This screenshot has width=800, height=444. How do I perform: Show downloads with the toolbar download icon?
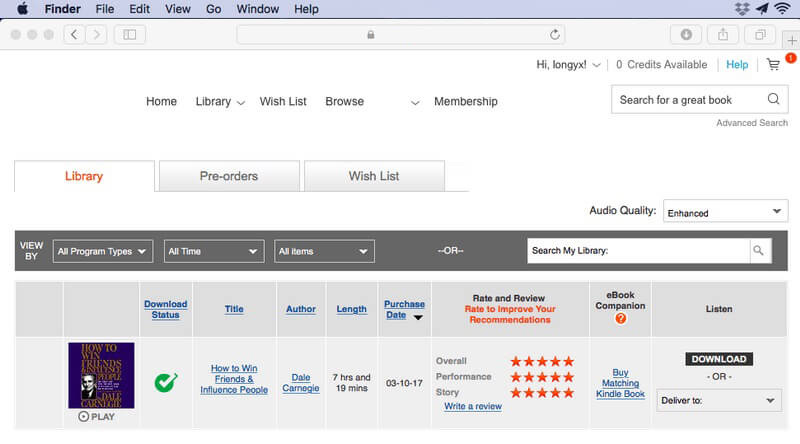[686, 35]
